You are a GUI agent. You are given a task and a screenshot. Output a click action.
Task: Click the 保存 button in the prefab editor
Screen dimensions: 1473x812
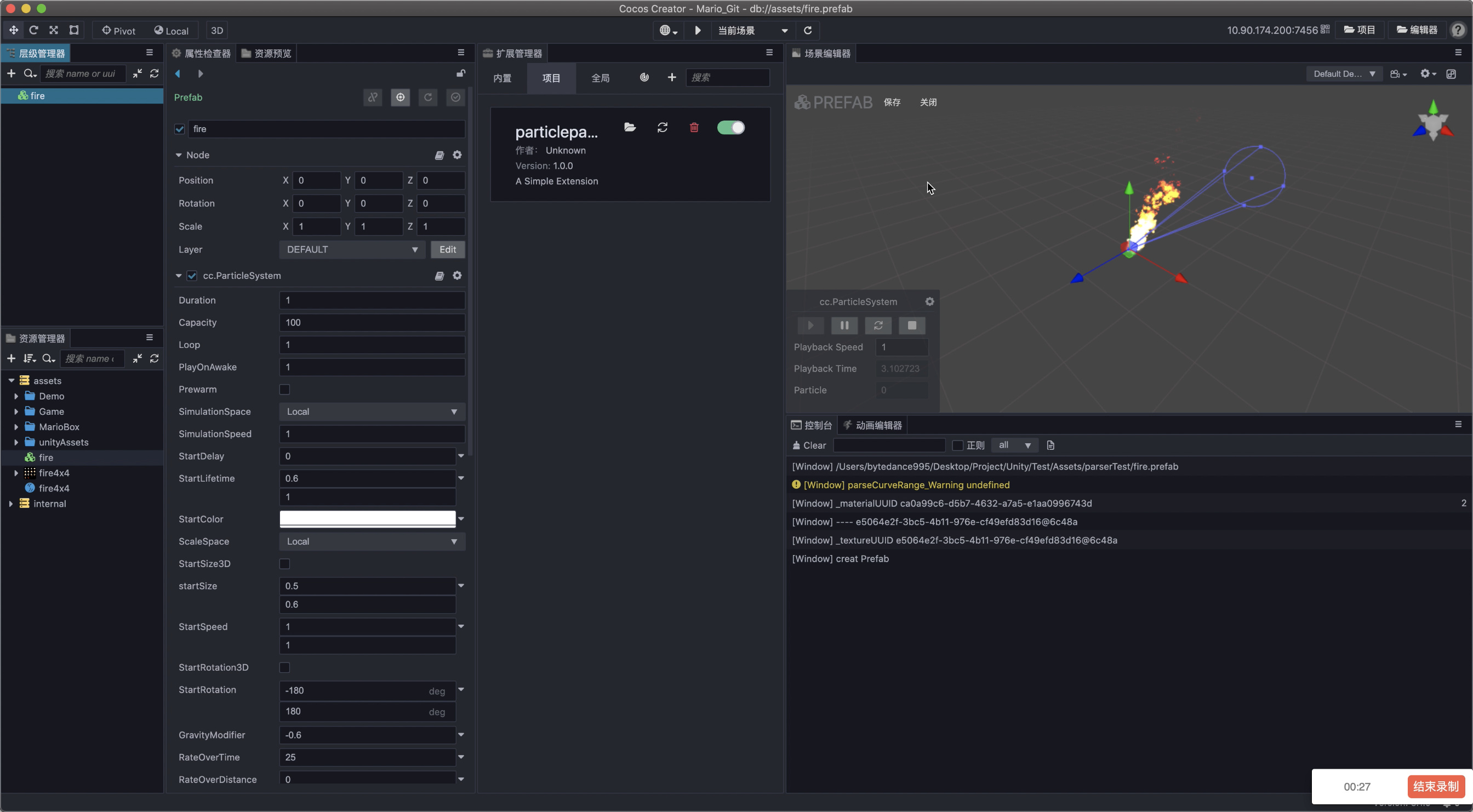[892, 102]
